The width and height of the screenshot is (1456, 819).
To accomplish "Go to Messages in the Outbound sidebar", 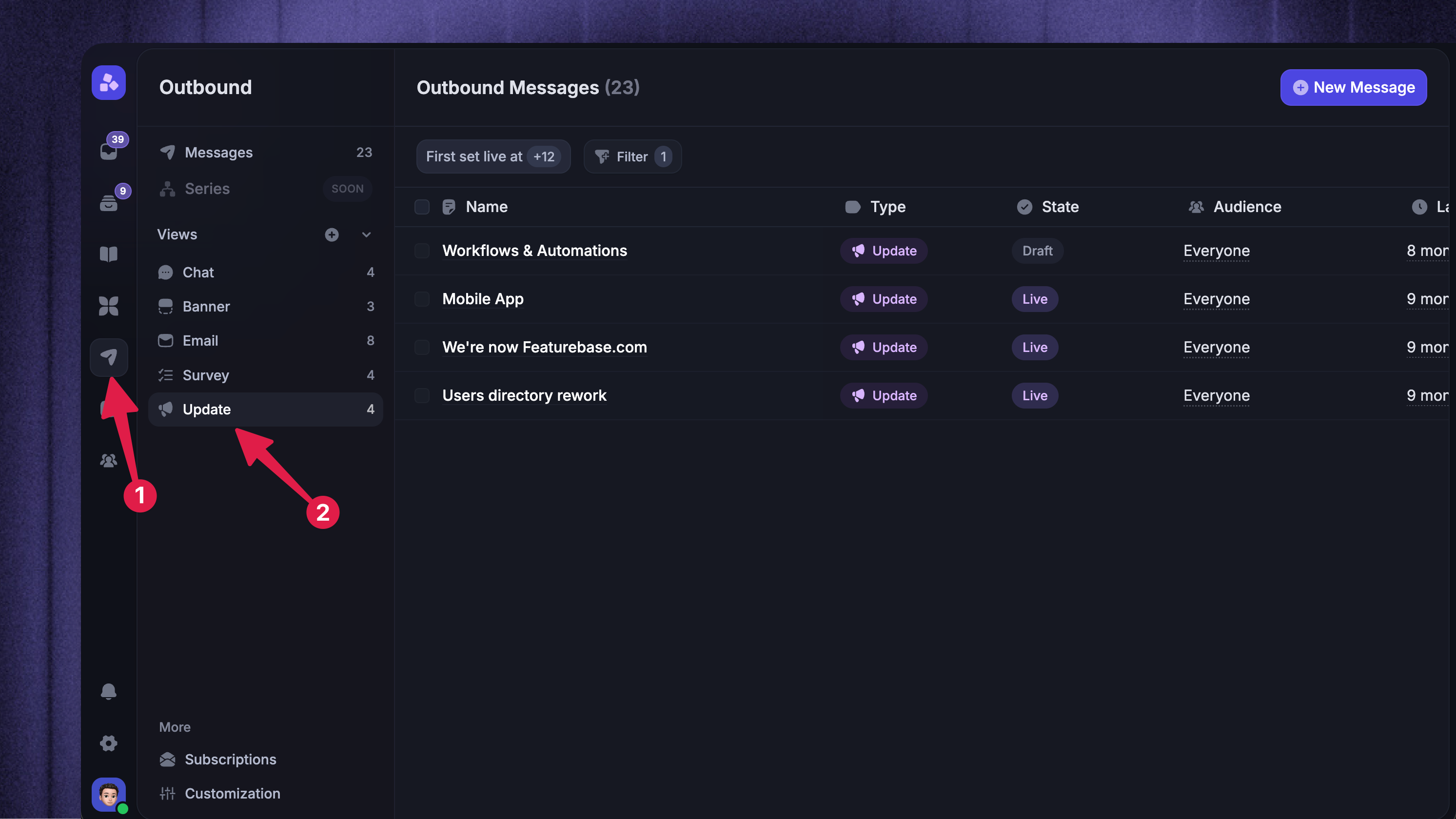I will [266, 153].
